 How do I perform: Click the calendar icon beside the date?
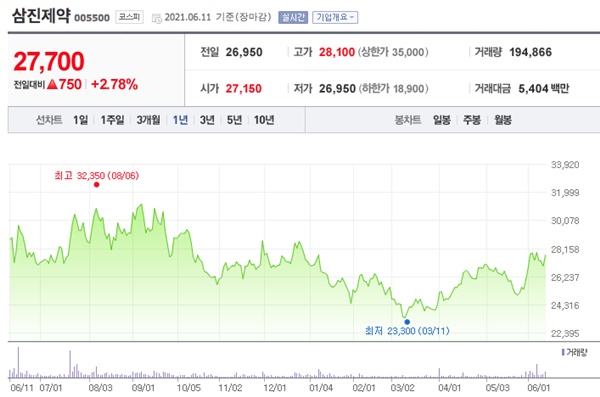pos(157,18)
